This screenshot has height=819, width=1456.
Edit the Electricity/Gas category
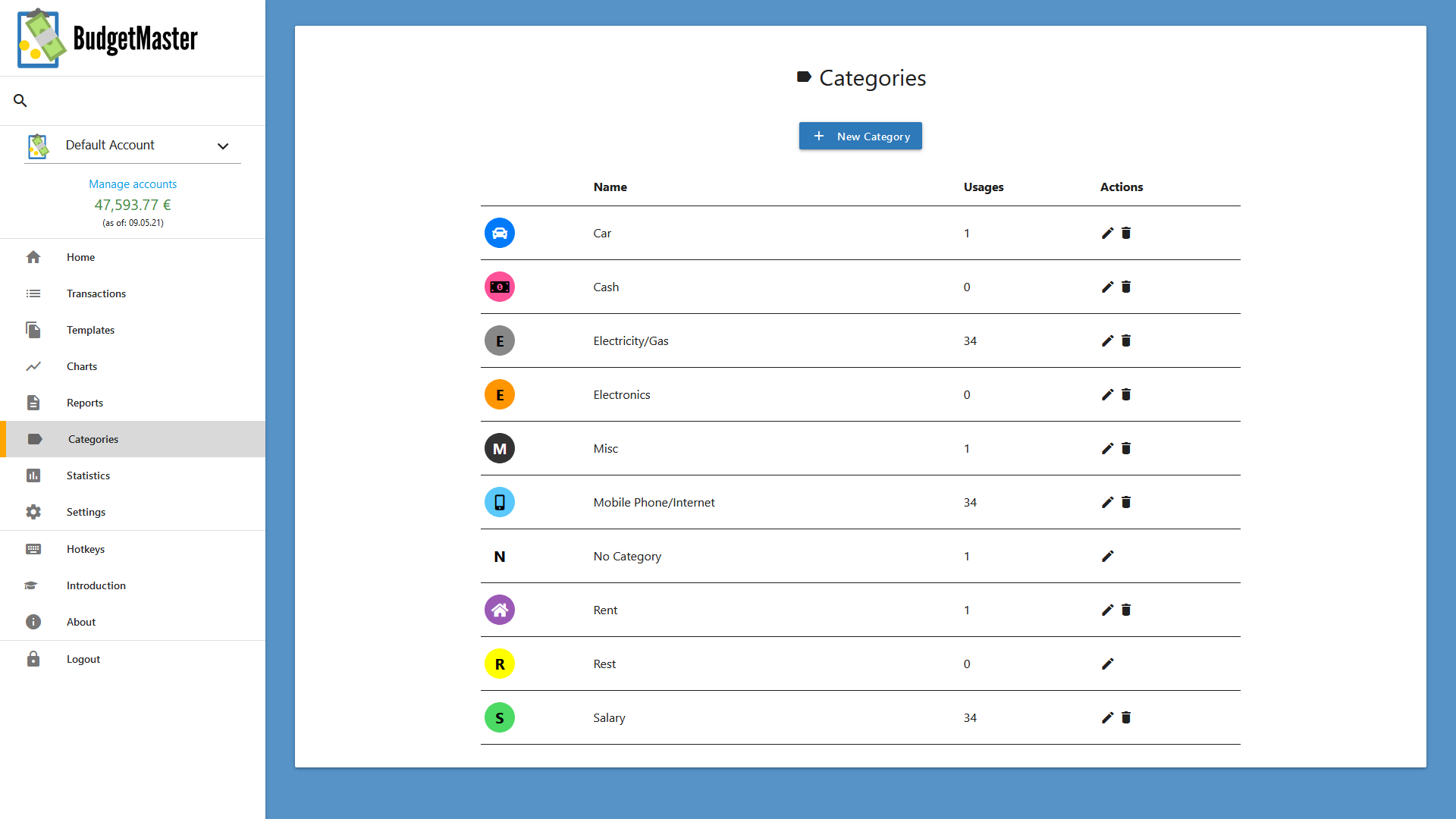click(1107, 340)
